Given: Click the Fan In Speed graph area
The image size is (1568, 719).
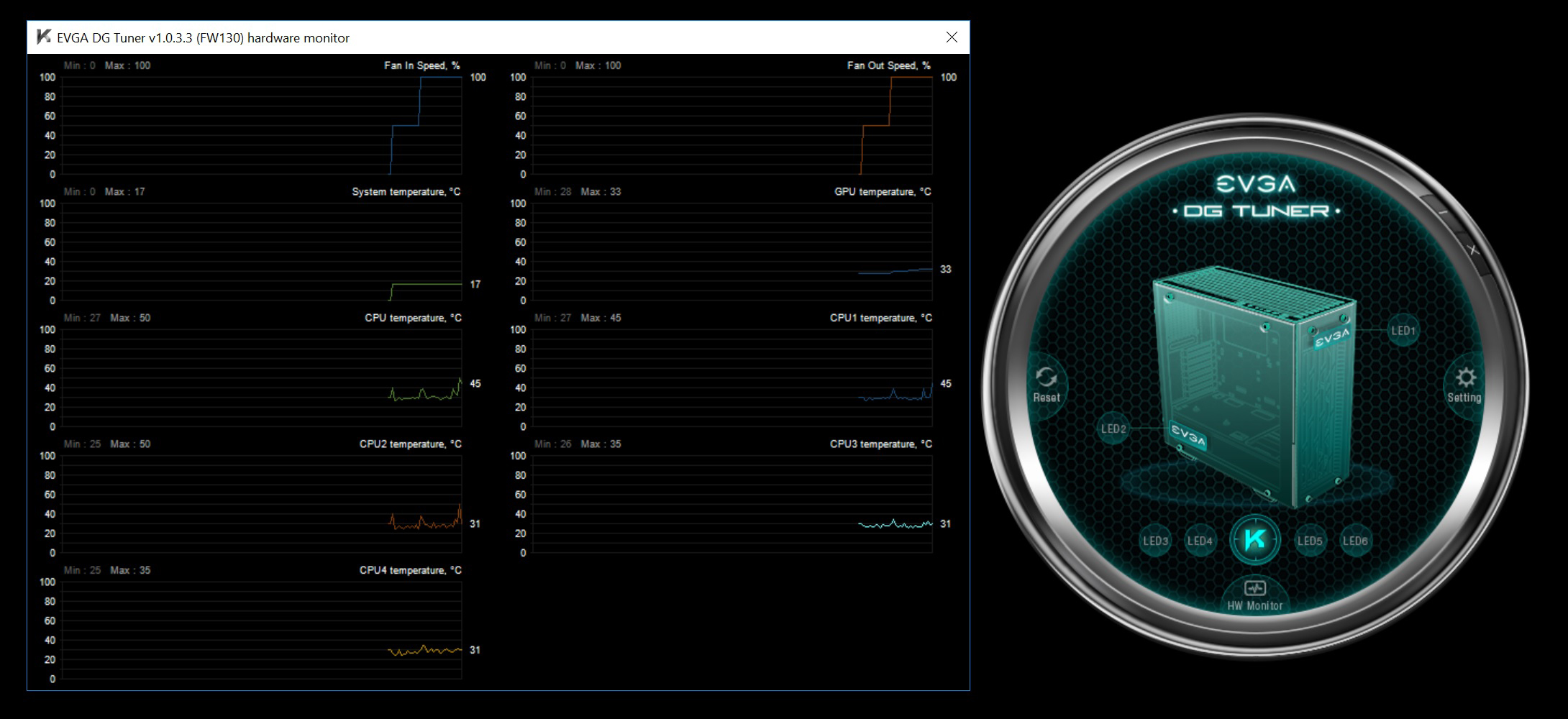Looking at the screenshot, I should click(x=262, y=125).
